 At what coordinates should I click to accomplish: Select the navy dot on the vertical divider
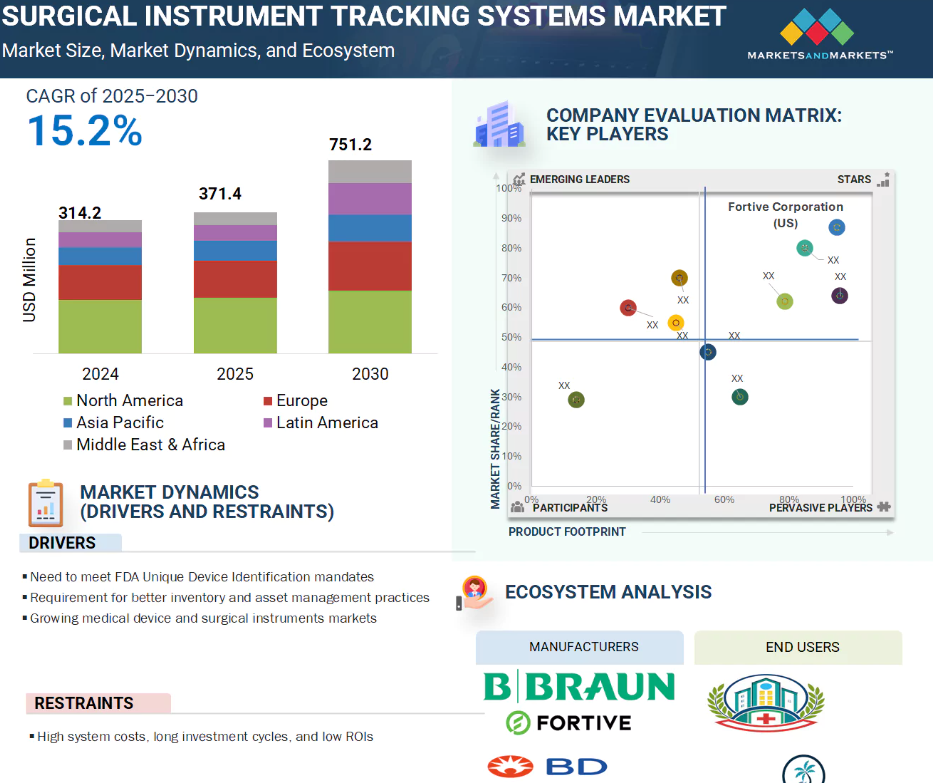[708, 352]
